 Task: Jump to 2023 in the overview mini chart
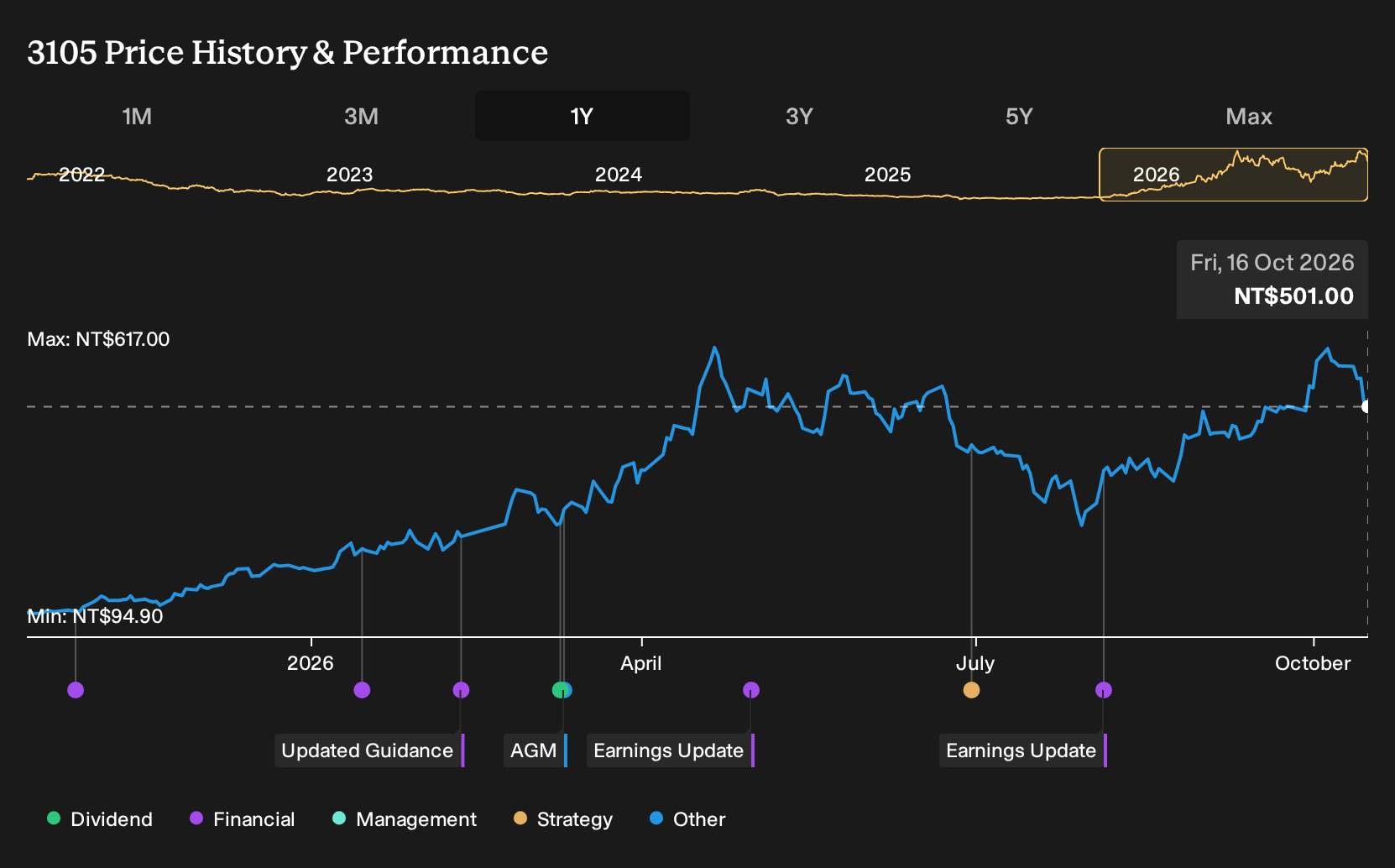349,175
